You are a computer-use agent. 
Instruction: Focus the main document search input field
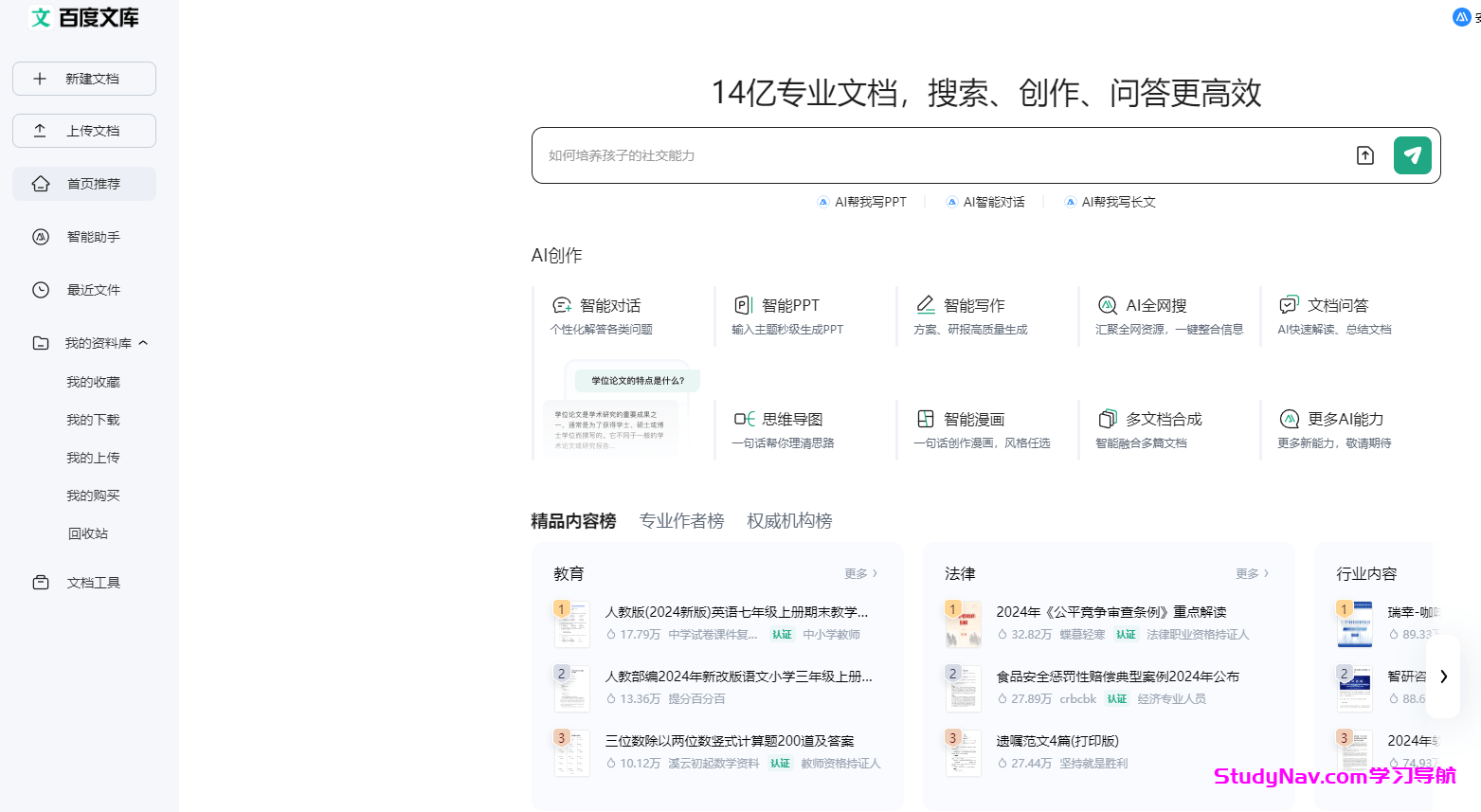coord(938,155)
